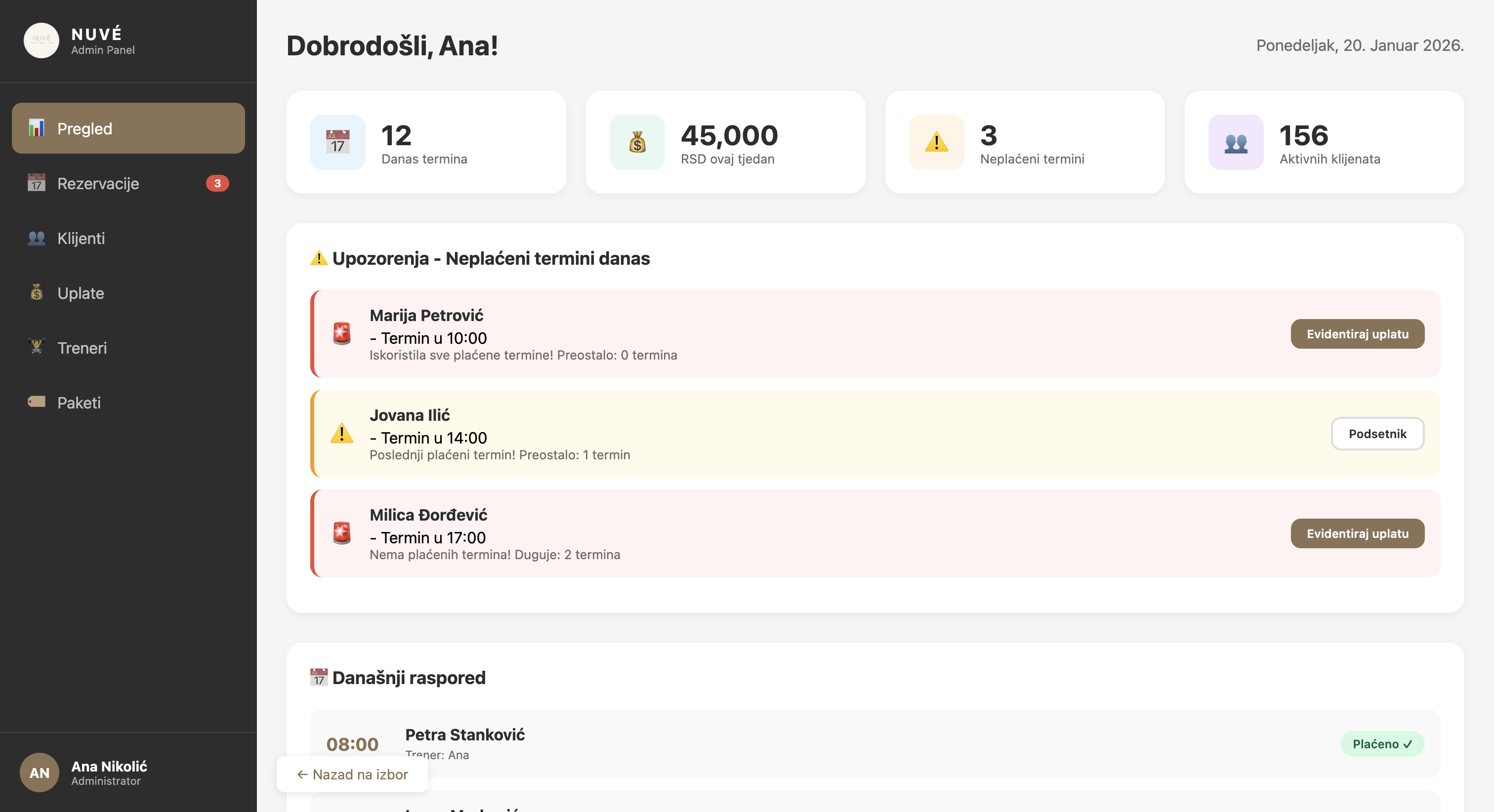Click the 08:00 time in schedule
Viewport: 1494px width, 812px height.
tap(352, 744)
